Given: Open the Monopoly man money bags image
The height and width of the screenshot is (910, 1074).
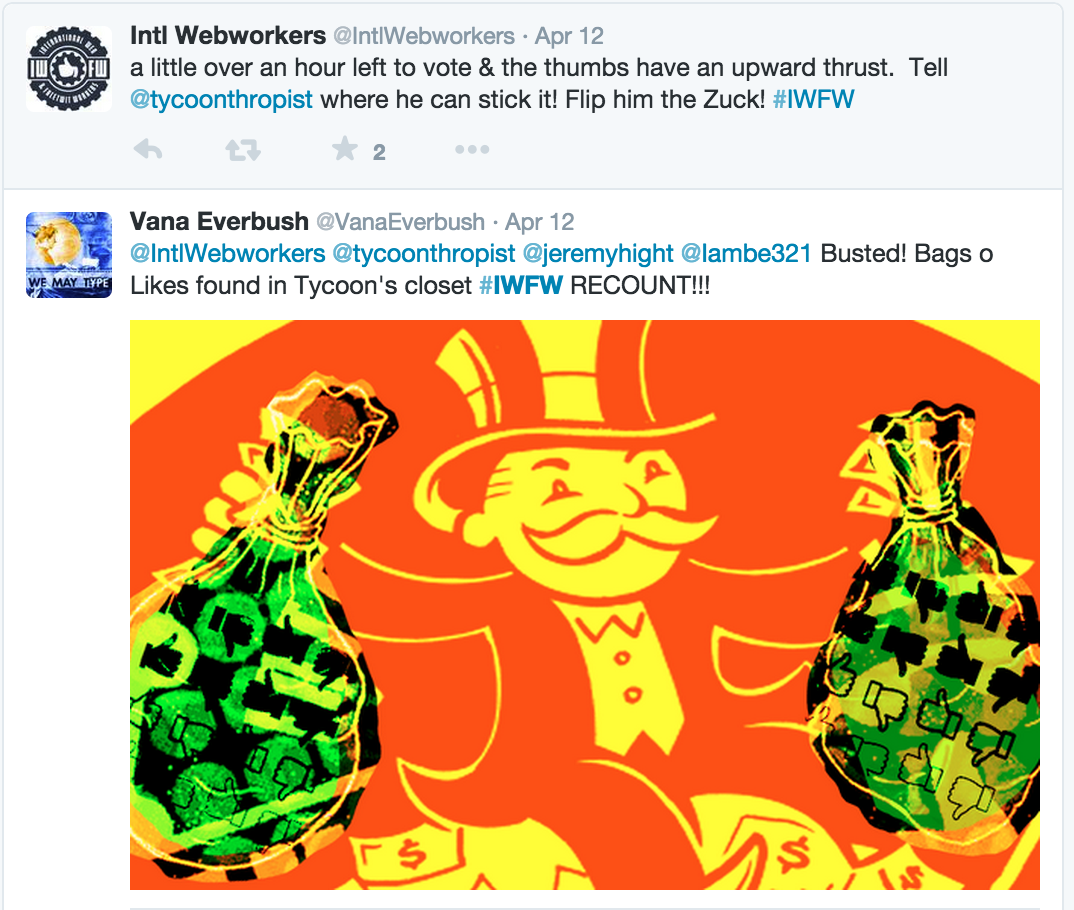Looking at the screenshot, I should (x=585, y=605).
